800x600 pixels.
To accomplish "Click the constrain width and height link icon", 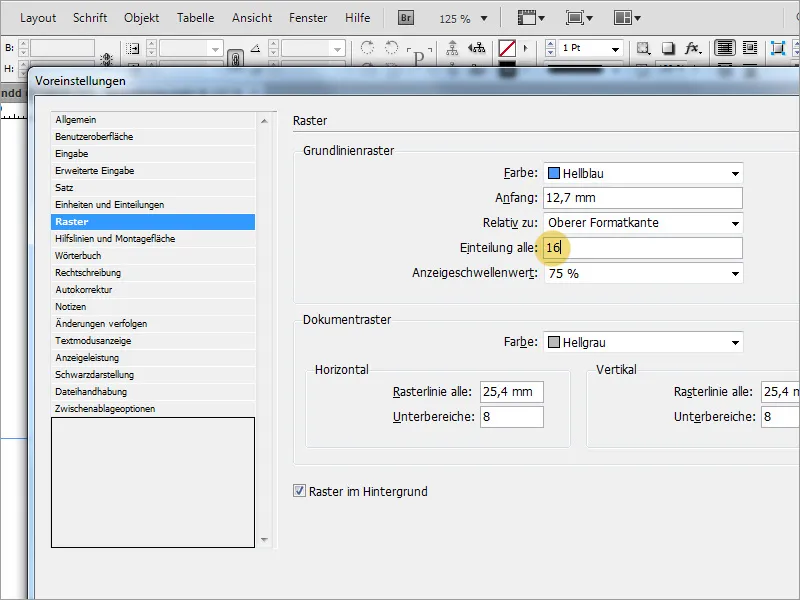I will coord(107,59).
